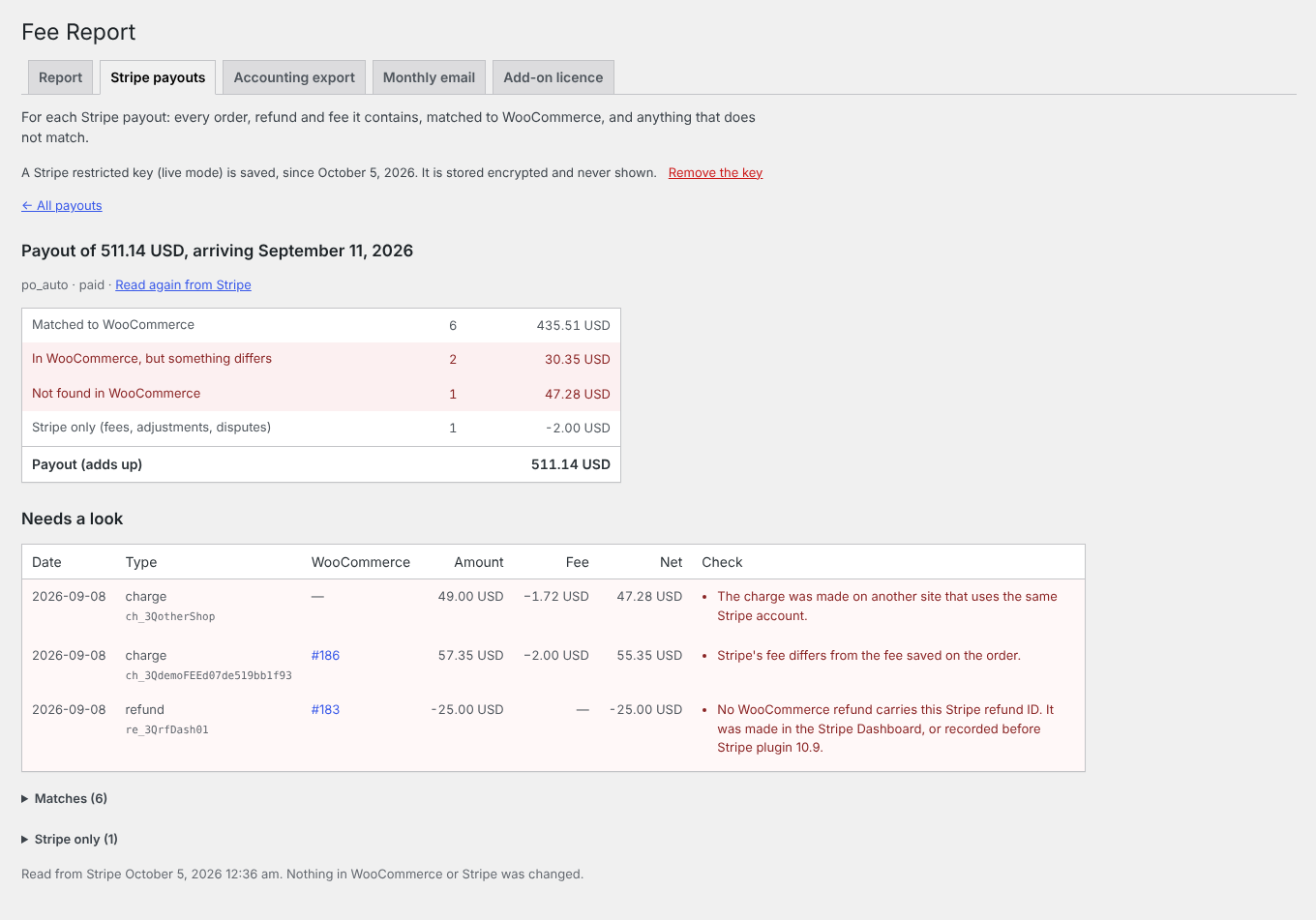
Task: Click 'Read again from Stripe' link
Action: tap(183, 285)
